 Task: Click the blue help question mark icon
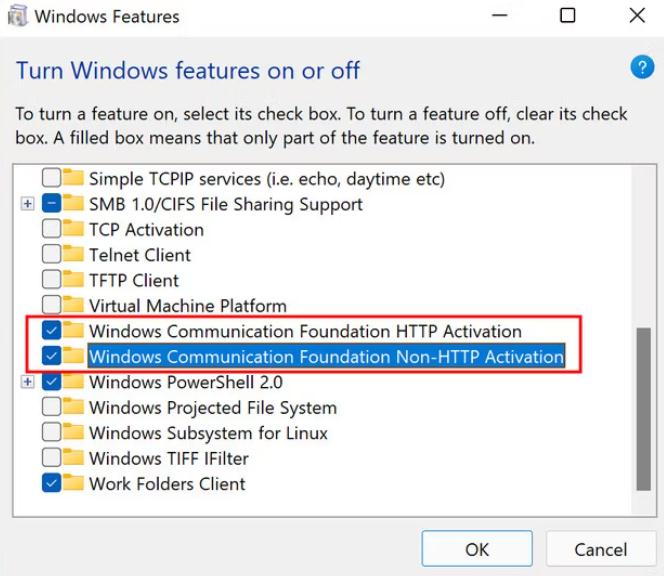(641, 68)
